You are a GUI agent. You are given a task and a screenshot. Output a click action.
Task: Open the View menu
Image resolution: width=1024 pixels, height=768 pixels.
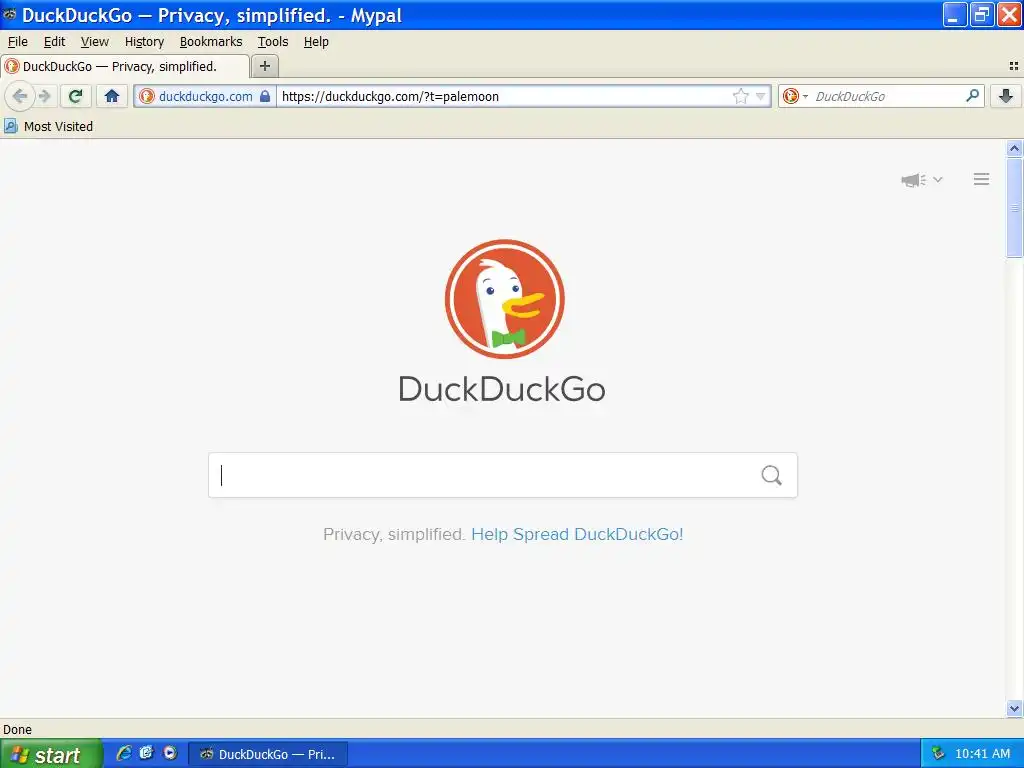pos(95,42)
